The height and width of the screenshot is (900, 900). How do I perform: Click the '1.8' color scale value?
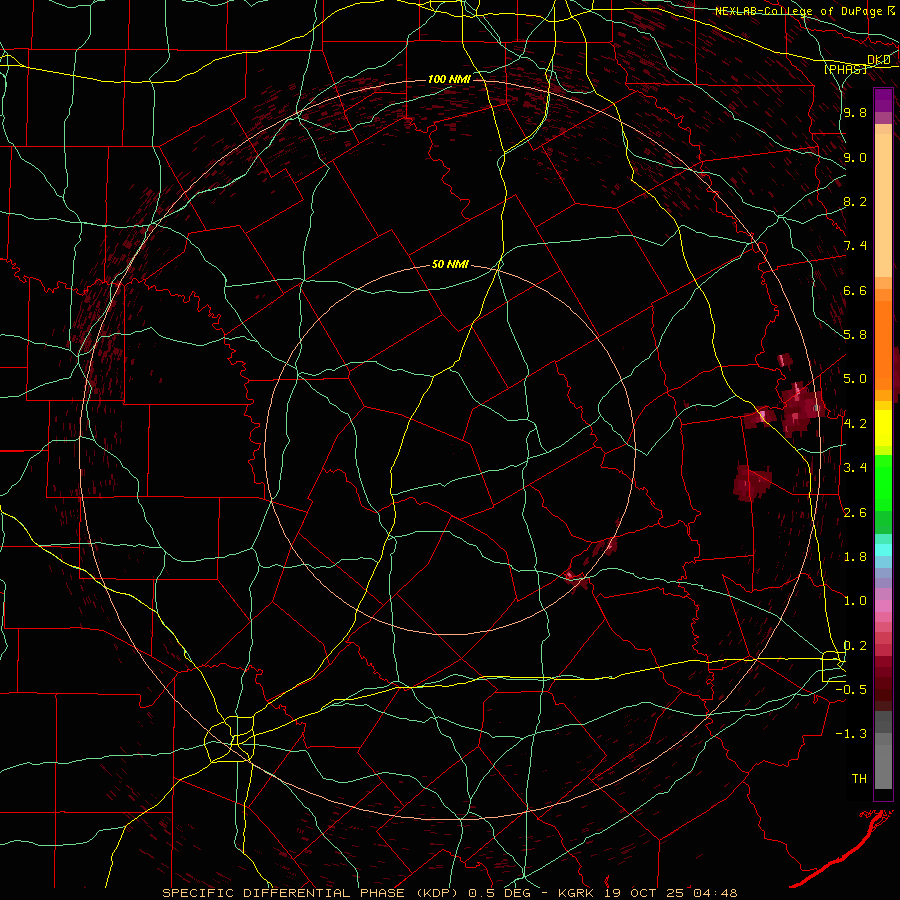coord(855,557)
